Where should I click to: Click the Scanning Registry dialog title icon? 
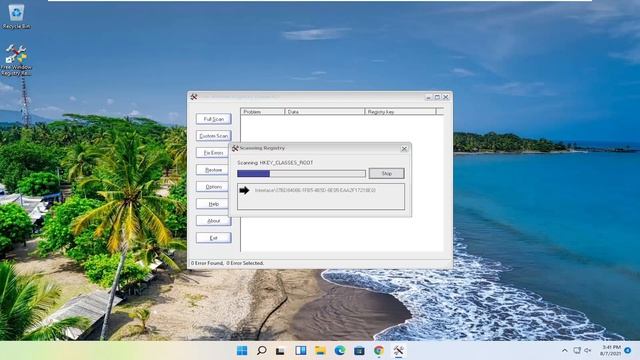(235, 148)
